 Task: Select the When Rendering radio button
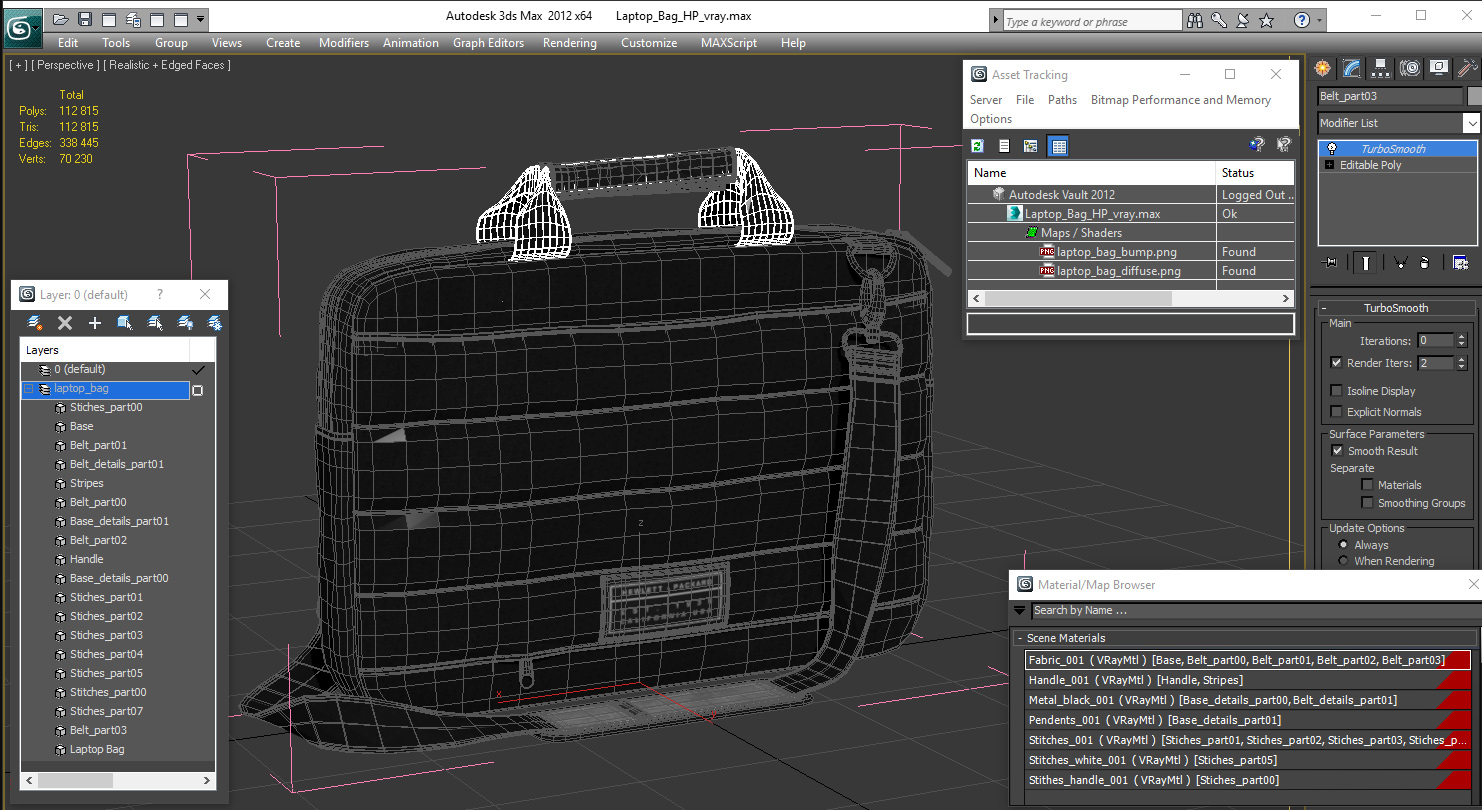point(1343,561)
